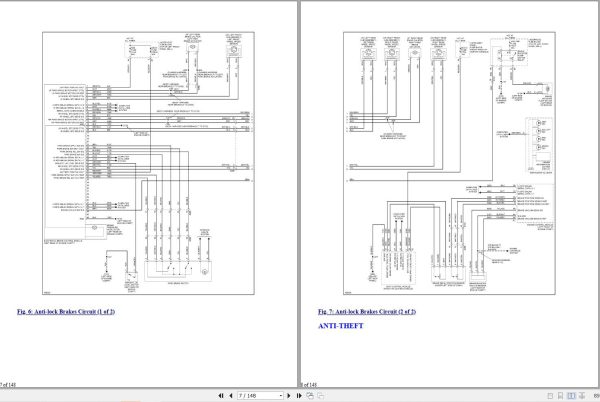Click the Anti-lock Brakes Circuit 1 of 2 diagram
This screenshot has height=402, width=600.
click(x=148, y=163)
